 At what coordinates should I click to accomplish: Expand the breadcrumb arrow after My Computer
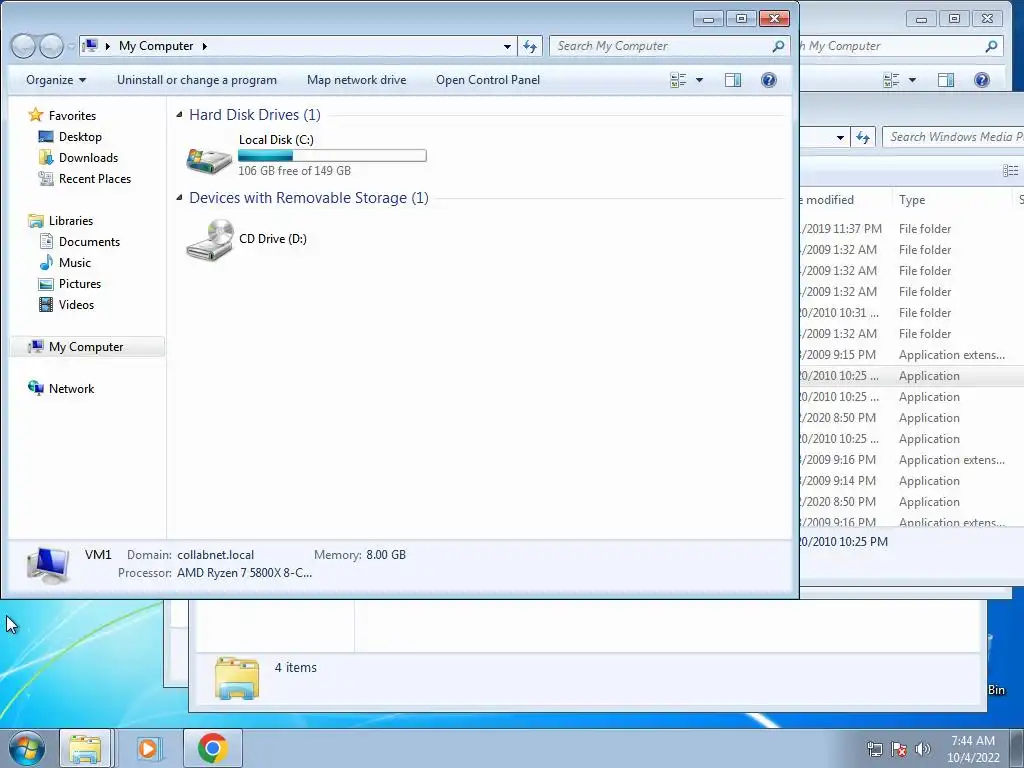tap(204, 46)
